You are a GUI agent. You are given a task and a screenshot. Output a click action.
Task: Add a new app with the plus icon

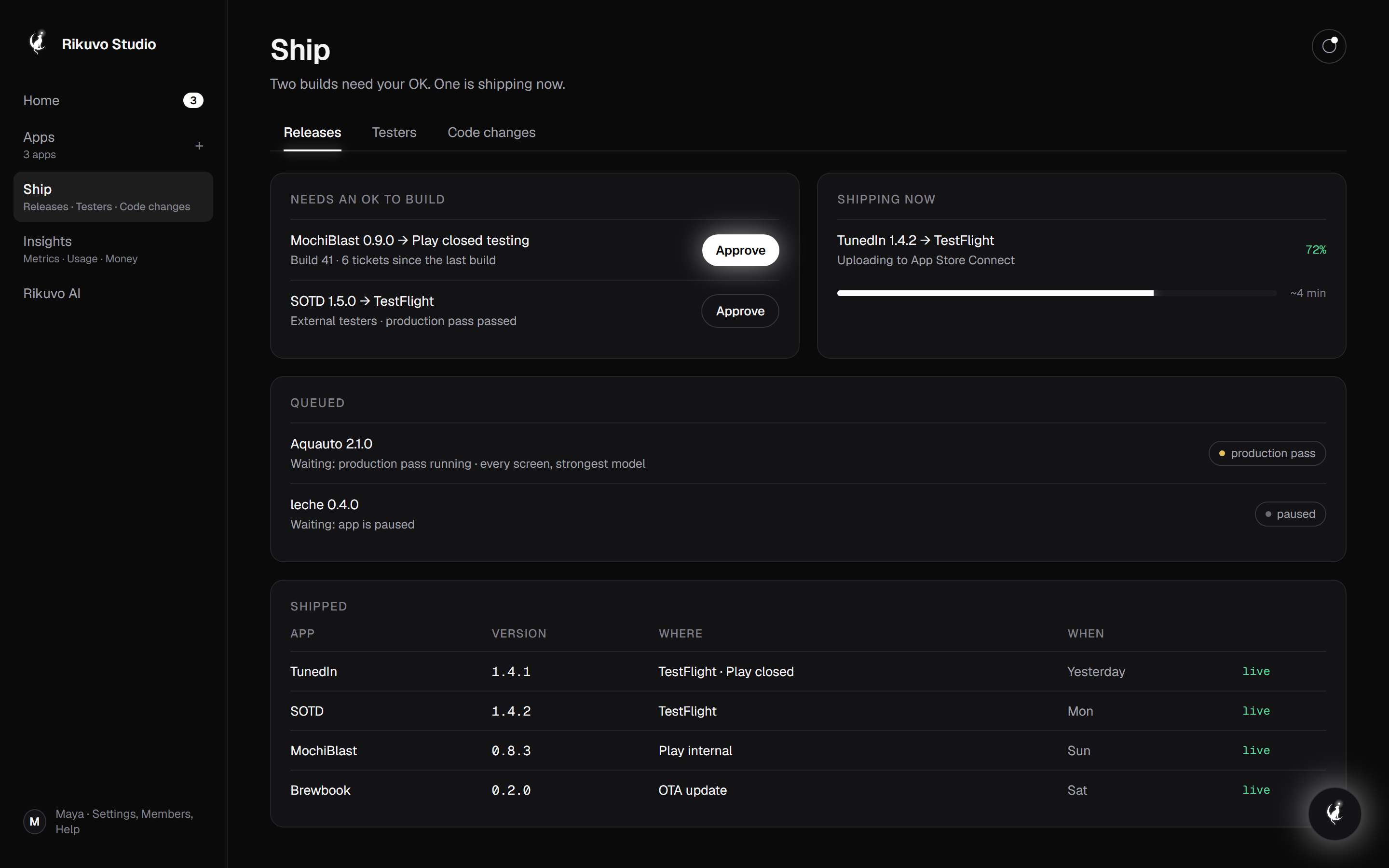pos(199,146)
